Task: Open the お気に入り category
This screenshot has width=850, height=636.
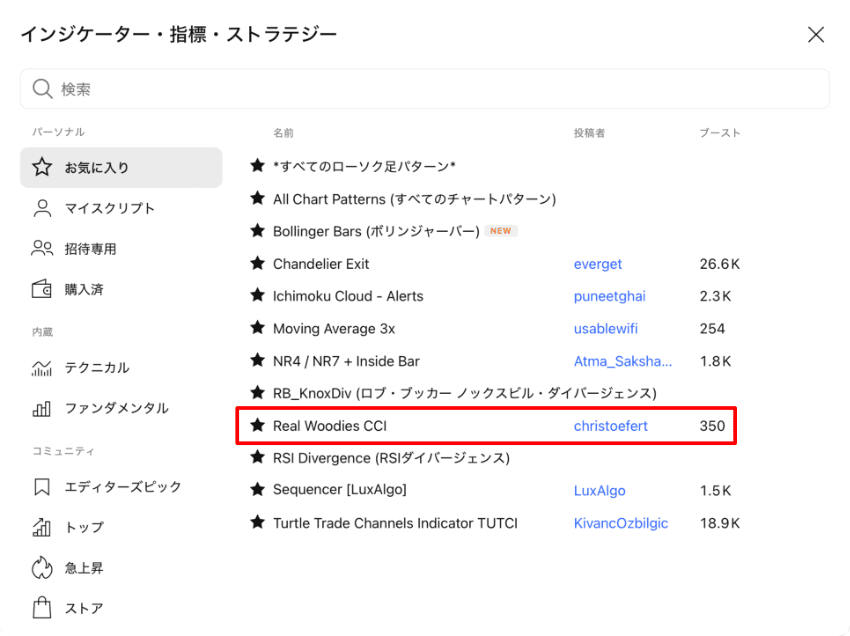Action: [x=121, y=168]
